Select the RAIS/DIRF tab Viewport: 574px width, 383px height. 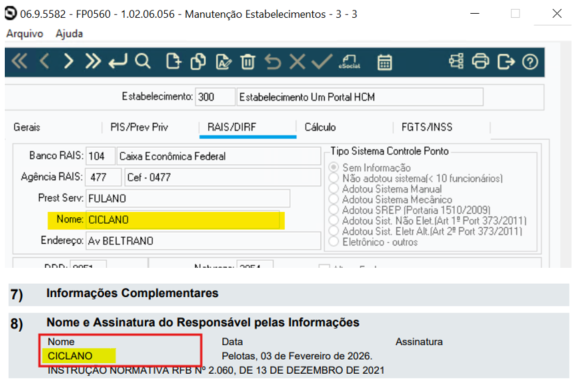(232, 127)
